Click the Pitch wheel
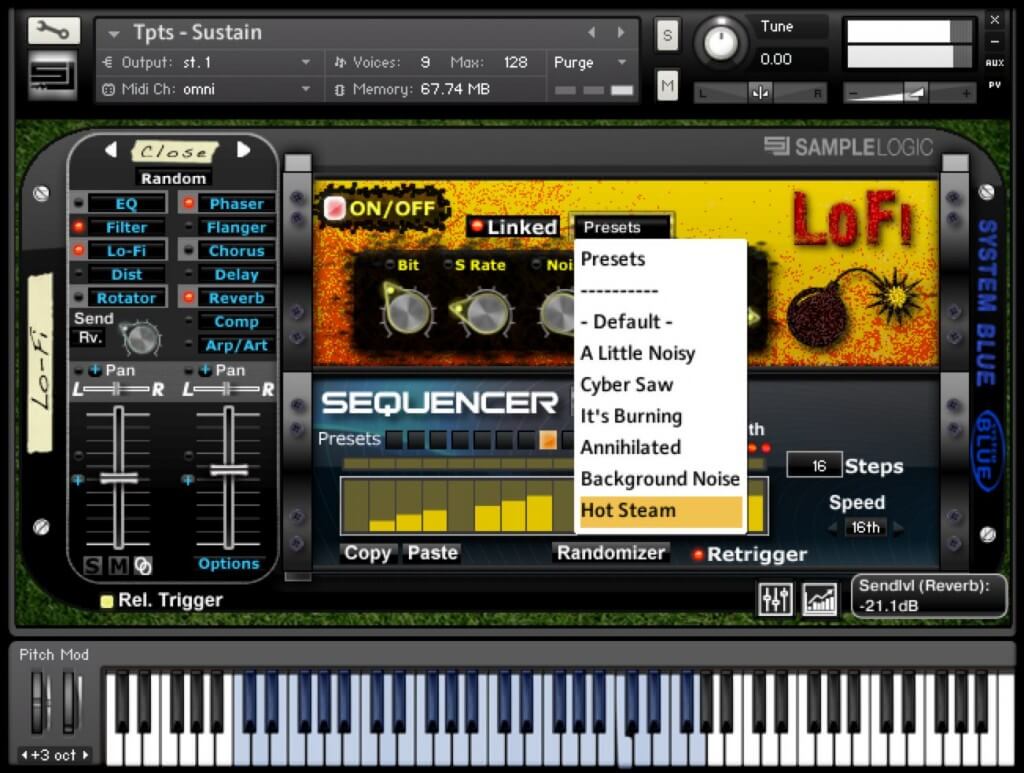 (x=40, y=702)
